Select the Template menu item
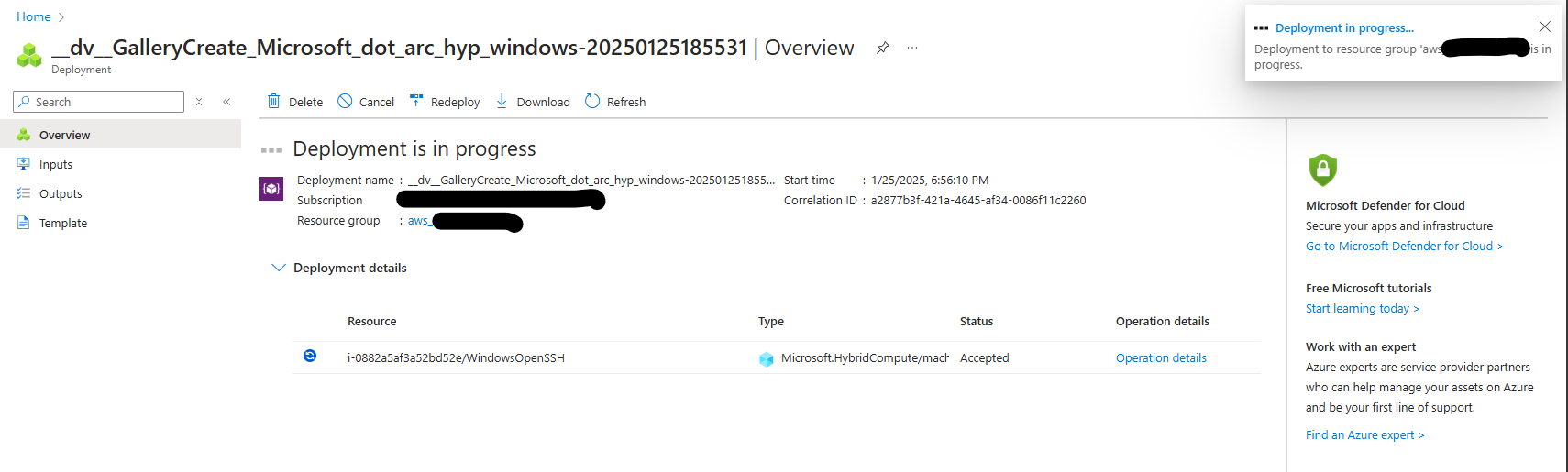 click(x=63, y=224)
